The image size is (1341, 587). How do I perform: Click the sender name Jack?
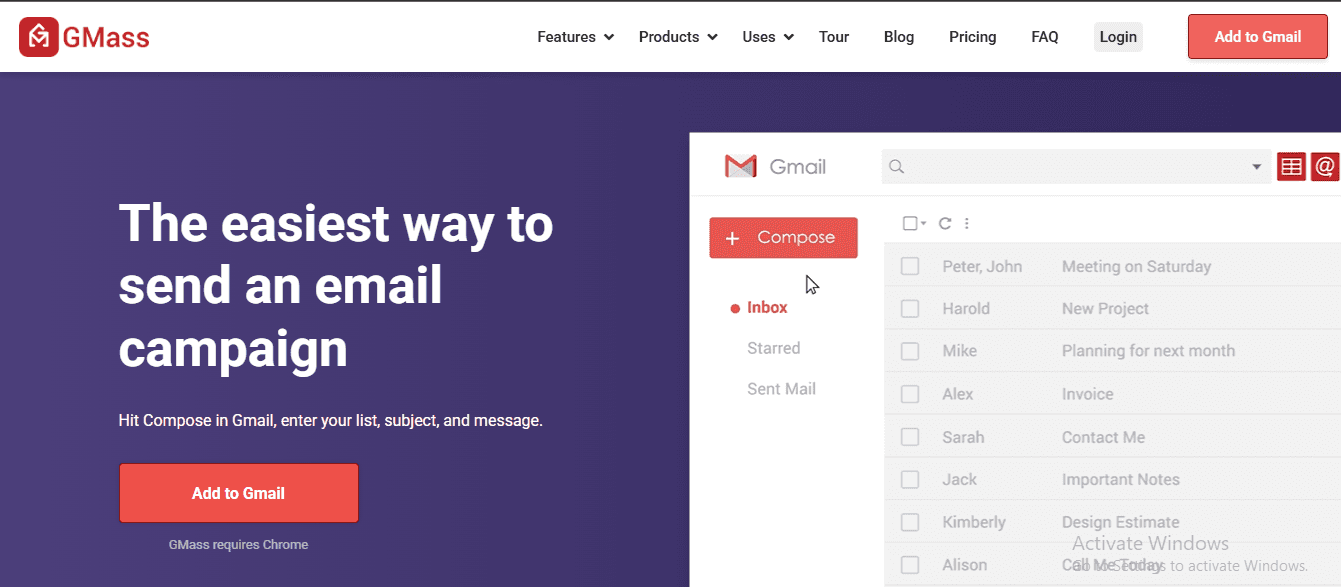[959, 480]
